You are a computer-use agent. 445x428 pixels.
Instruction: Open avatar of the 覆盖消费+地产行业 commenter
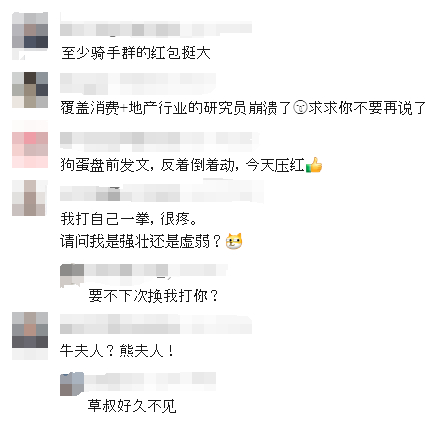pos(30,90)
